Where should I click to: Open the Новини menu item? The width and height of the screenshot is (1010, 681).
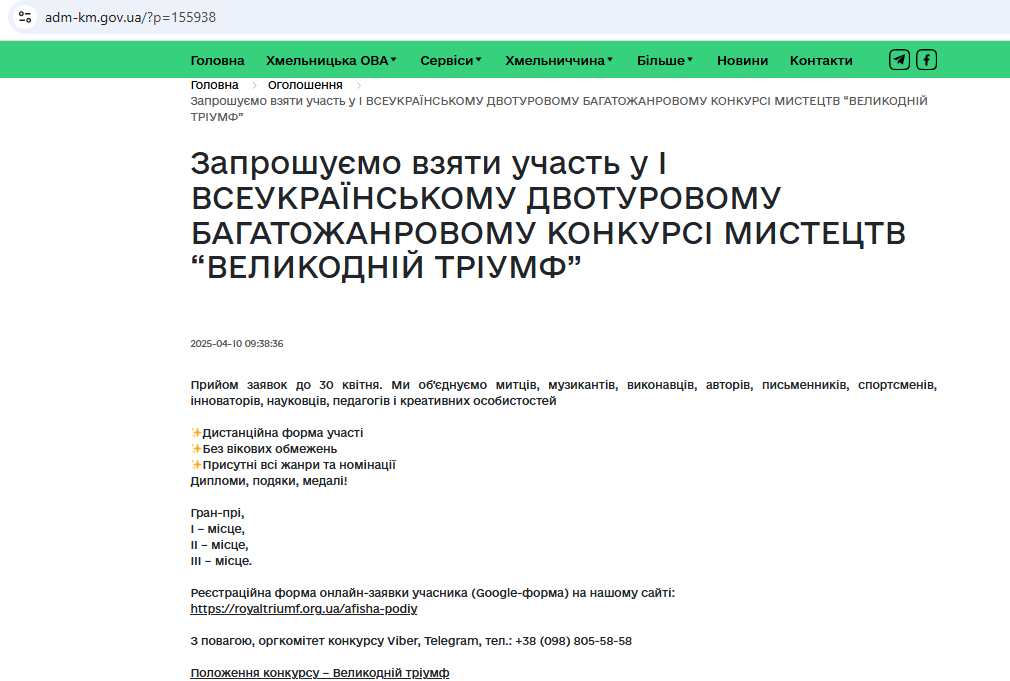[742, 60]
